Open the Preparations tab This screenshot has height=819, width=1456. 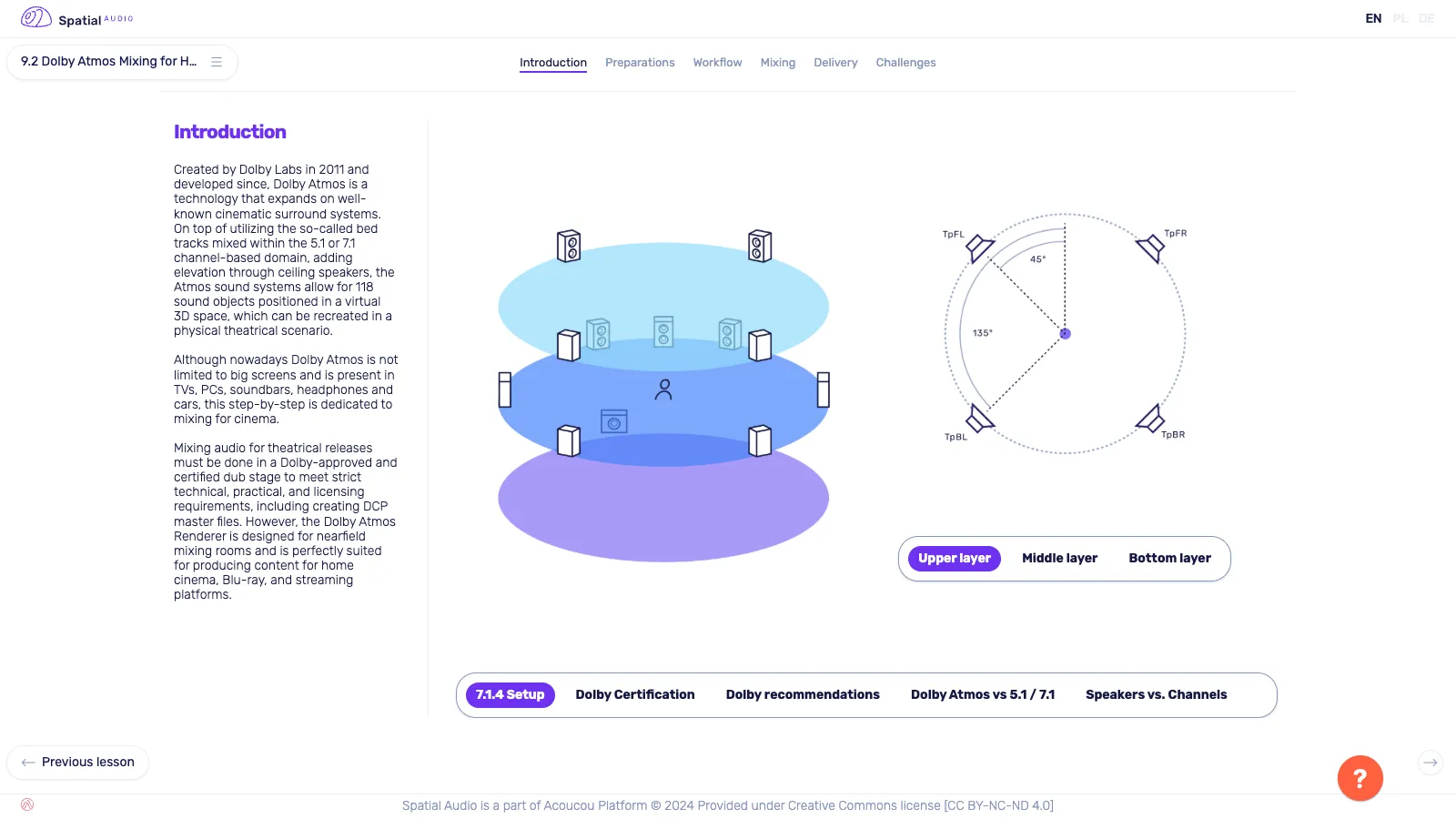[x=640, y=63]
